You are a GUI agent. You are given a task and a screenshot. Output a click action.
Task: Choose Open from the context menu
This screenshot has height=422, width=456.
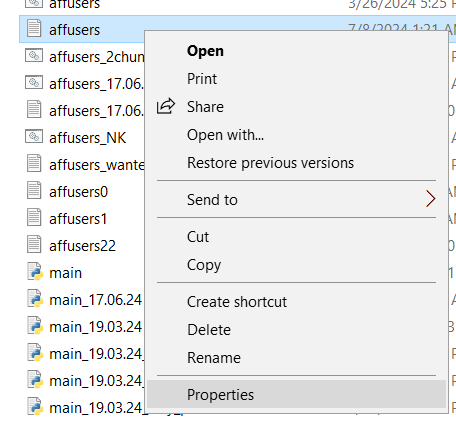click(205, 51)
